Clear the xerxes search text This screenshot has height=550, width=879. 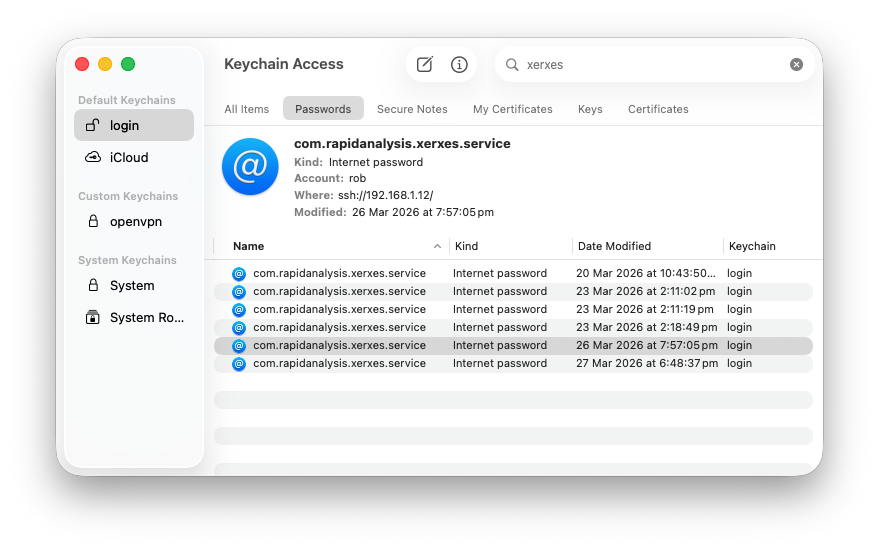[796, 64]
